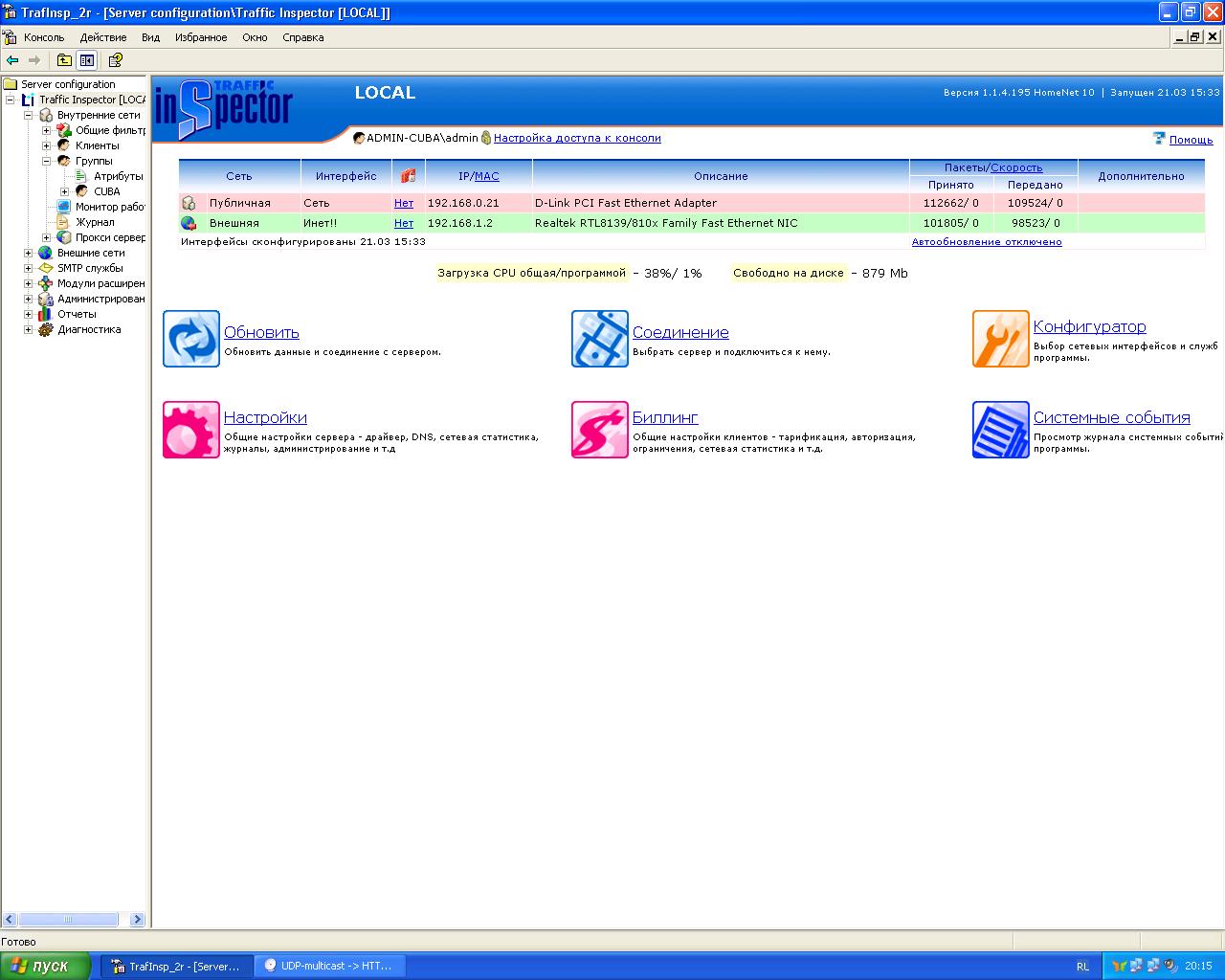Expand the SMTP службы tree node
The image size is (1225, 980).
(28, 268)
